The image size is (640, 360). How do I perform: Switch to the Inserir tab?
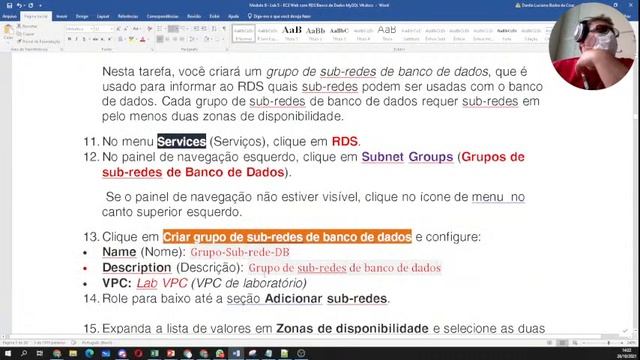click(x=62, y=16)
